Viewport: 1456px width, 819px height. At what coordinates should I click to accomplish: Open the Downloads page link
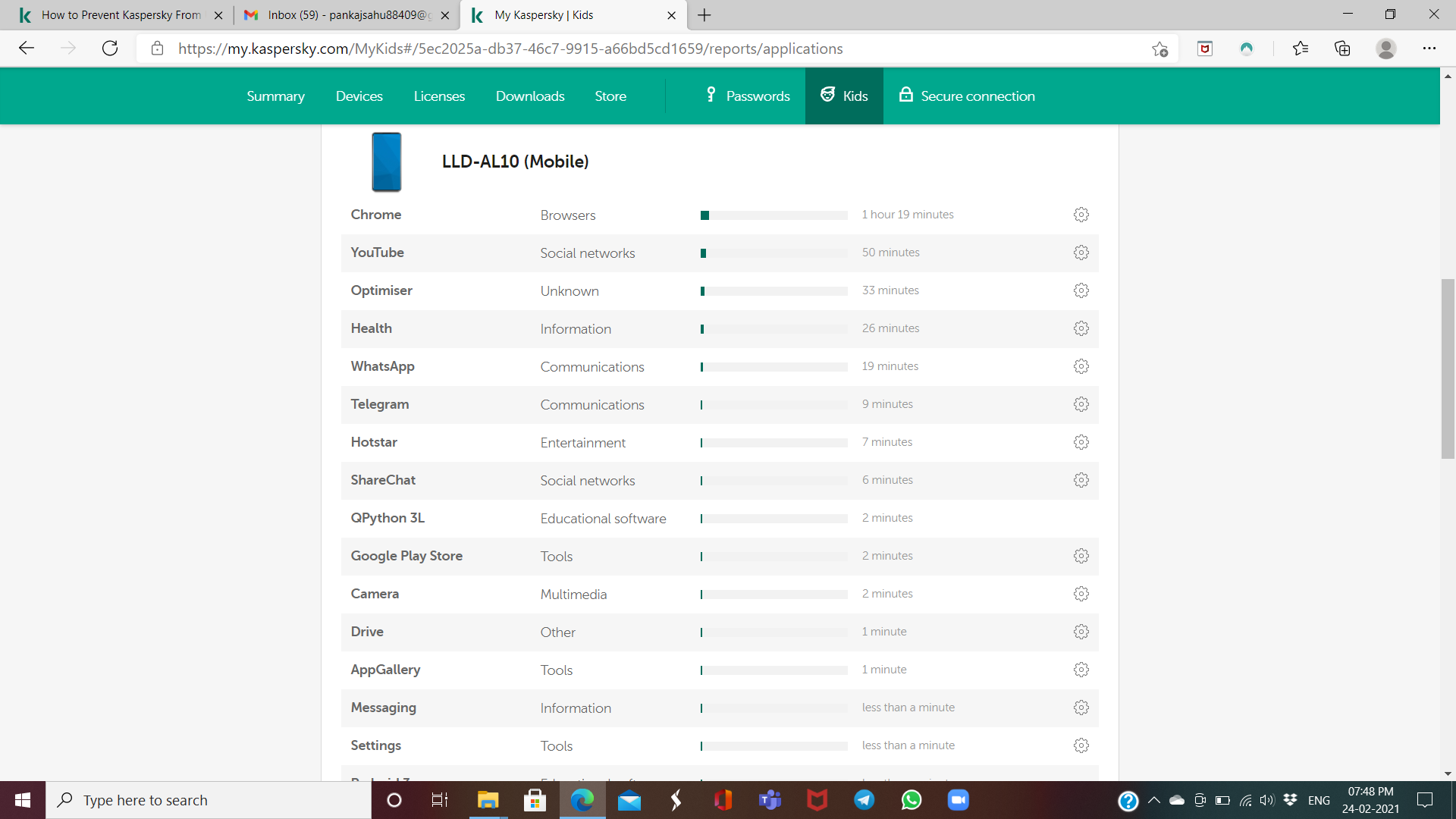click(x=530, y=96)
